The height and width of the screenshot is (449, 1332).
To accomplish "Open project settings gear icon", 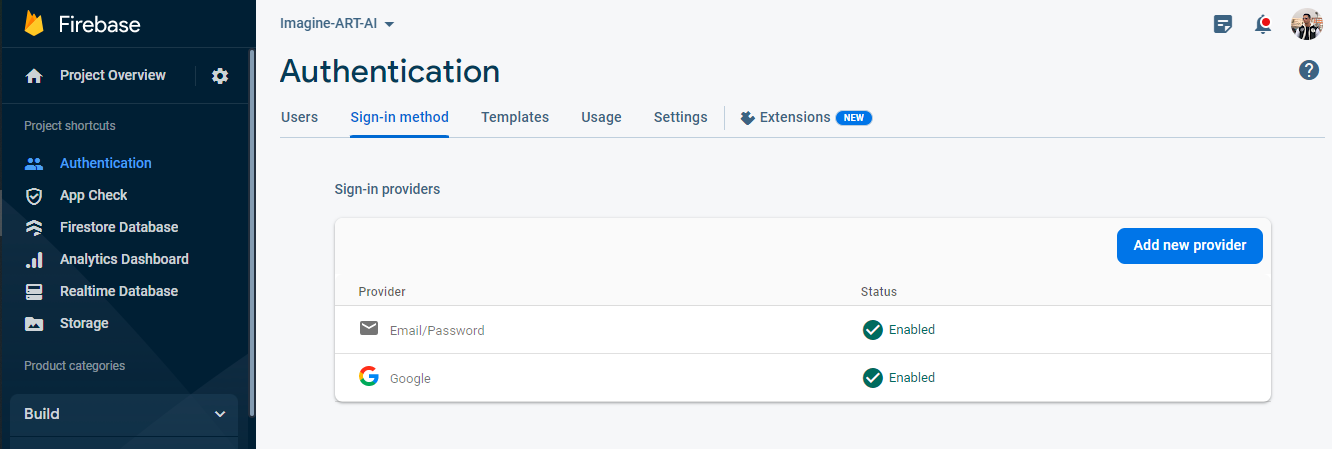I will [220, 76].
